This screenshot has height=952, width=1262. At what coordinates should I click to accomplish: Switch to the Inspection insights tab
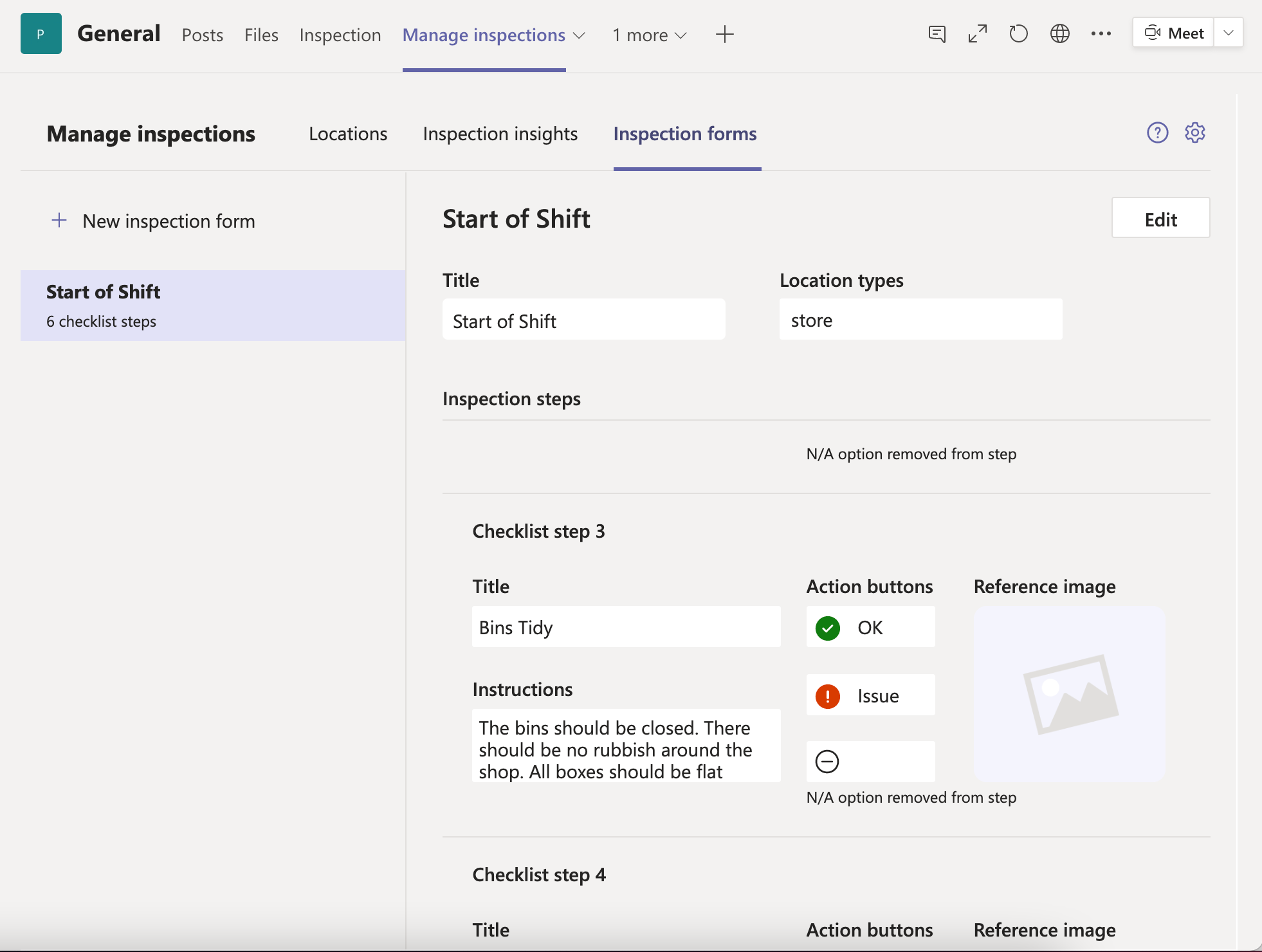[x=500, y=134]
